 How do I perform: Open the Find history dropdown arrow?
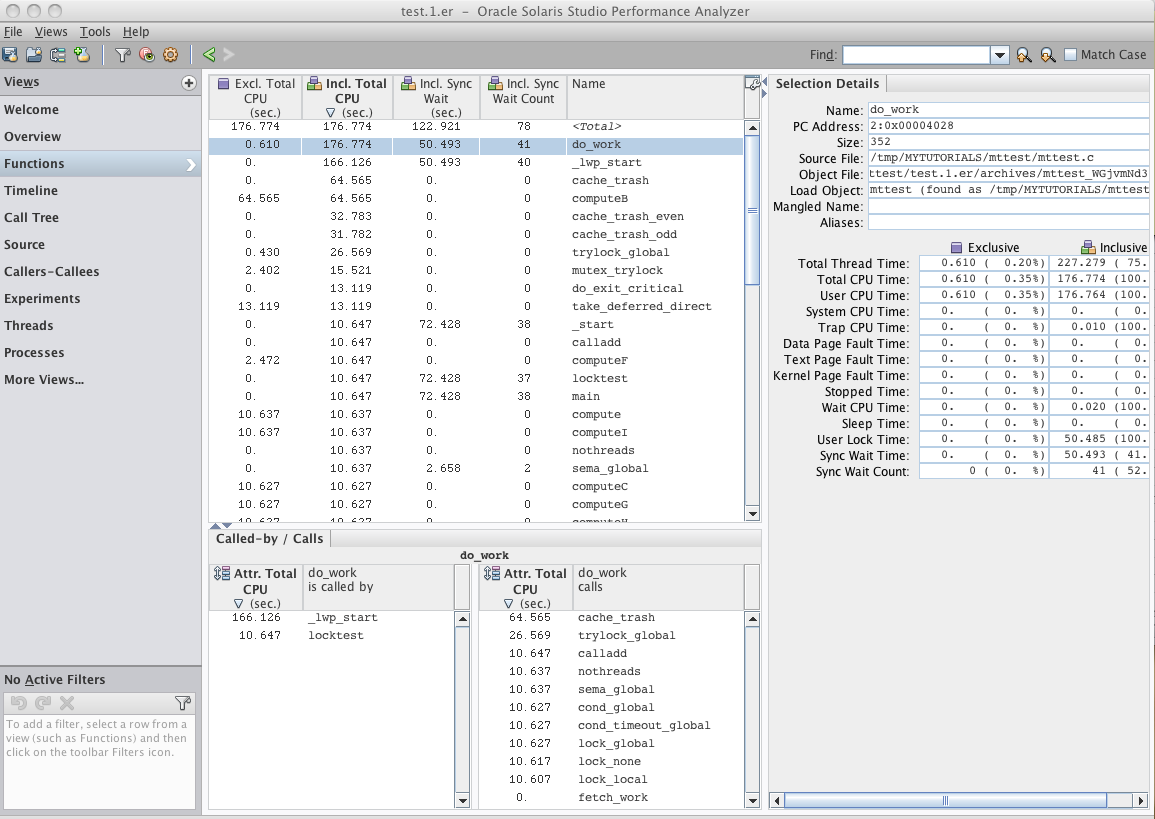point(1000,55)
